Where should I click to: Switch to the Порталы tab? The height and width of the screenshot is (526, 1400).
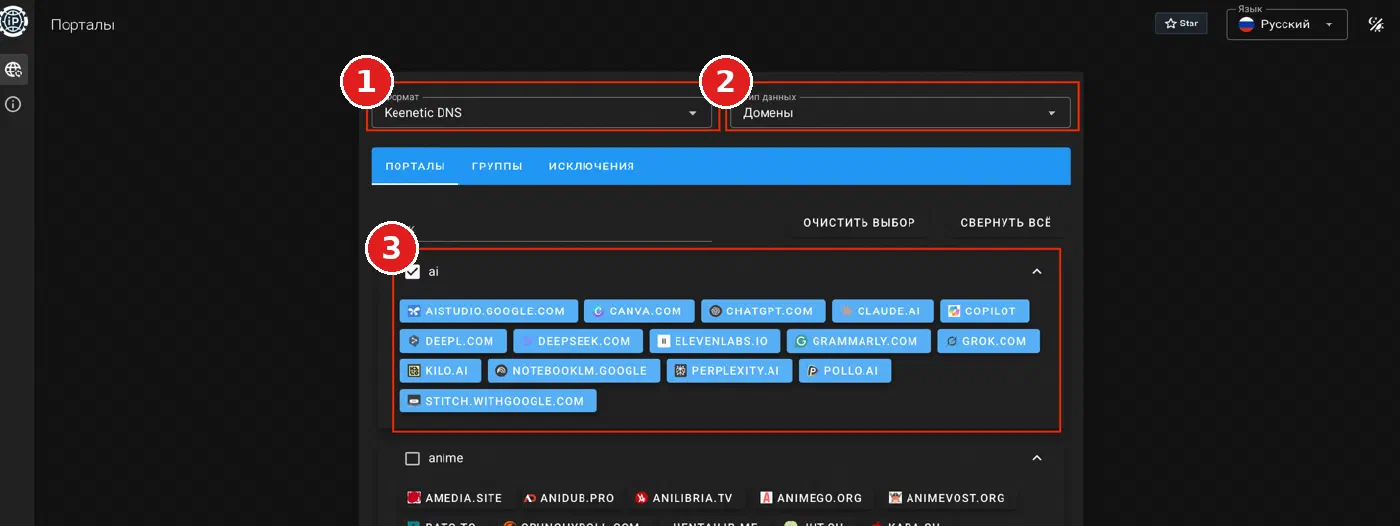coord(415,166)
